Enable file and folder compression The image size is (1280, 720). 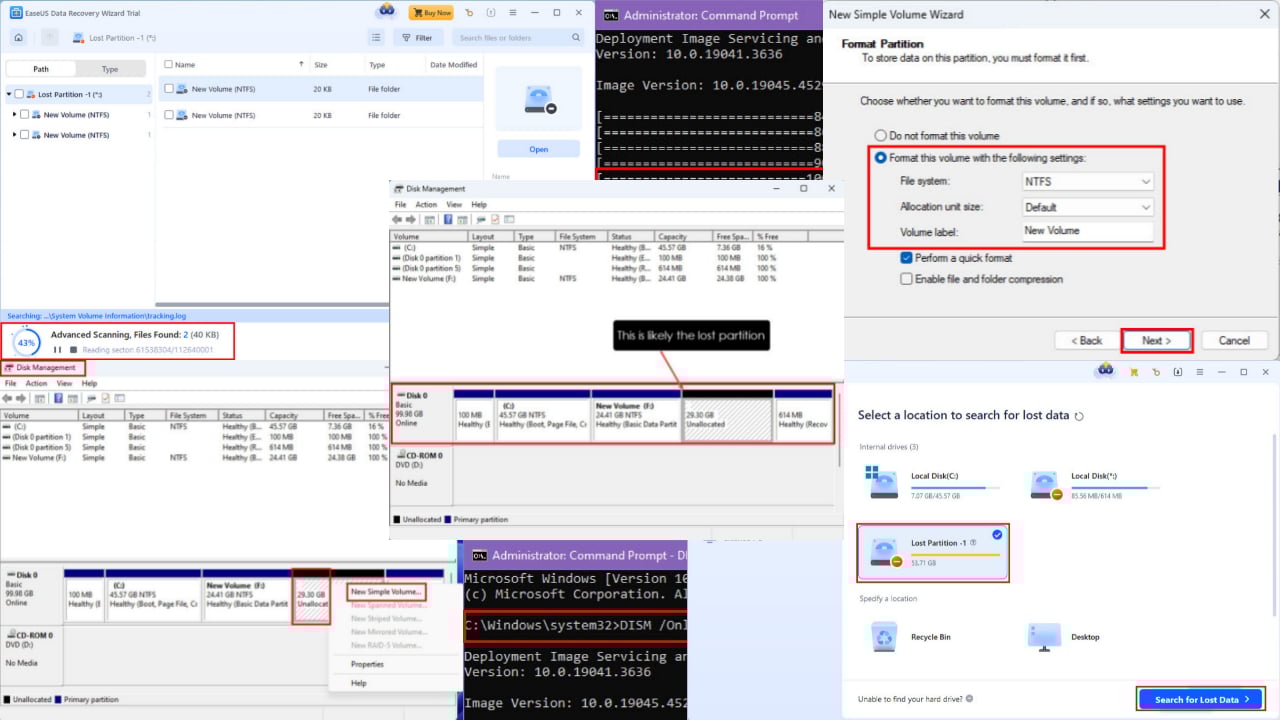(x=906, y=279)
